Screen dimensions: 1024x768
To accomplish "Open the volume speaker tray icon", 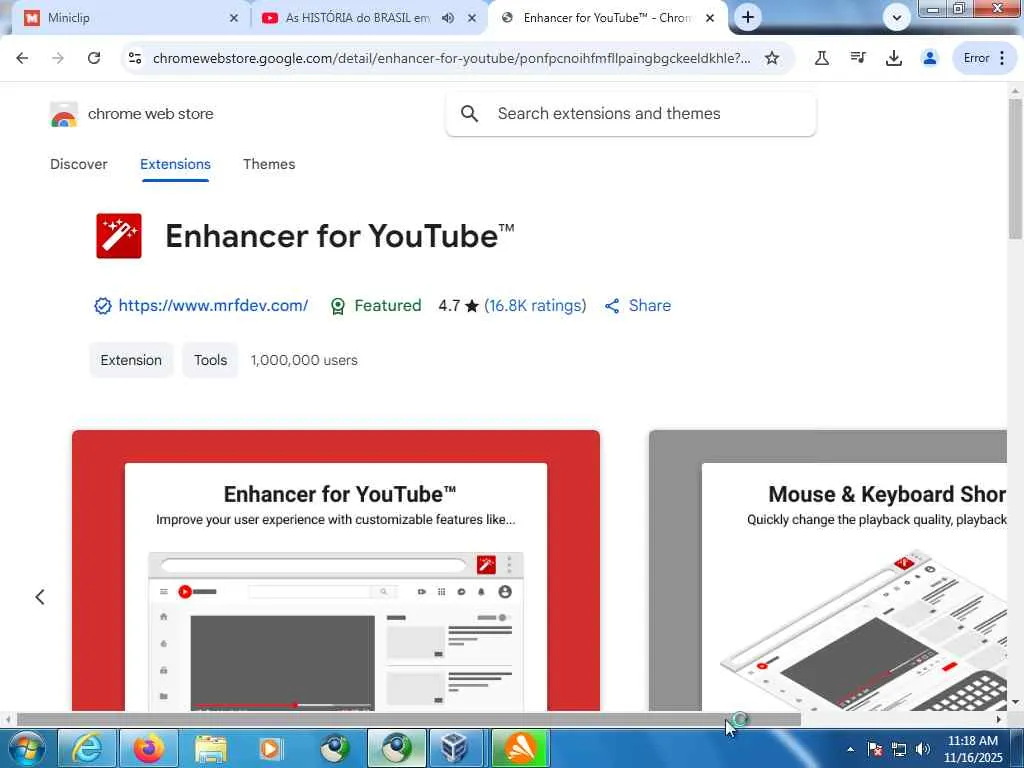I will (x=923, y=749).
